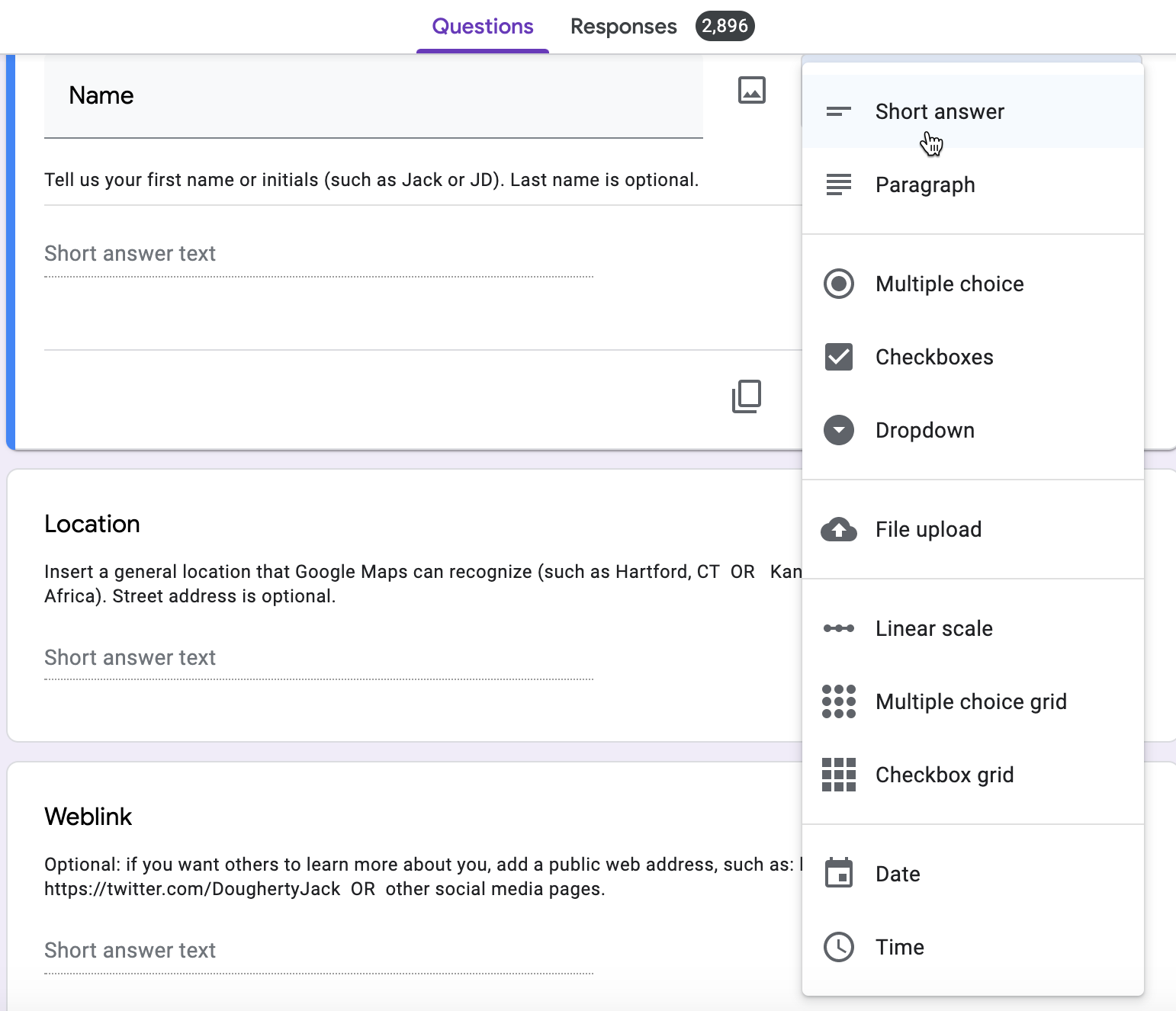Pick Multiple choice question type

[973, 284]
